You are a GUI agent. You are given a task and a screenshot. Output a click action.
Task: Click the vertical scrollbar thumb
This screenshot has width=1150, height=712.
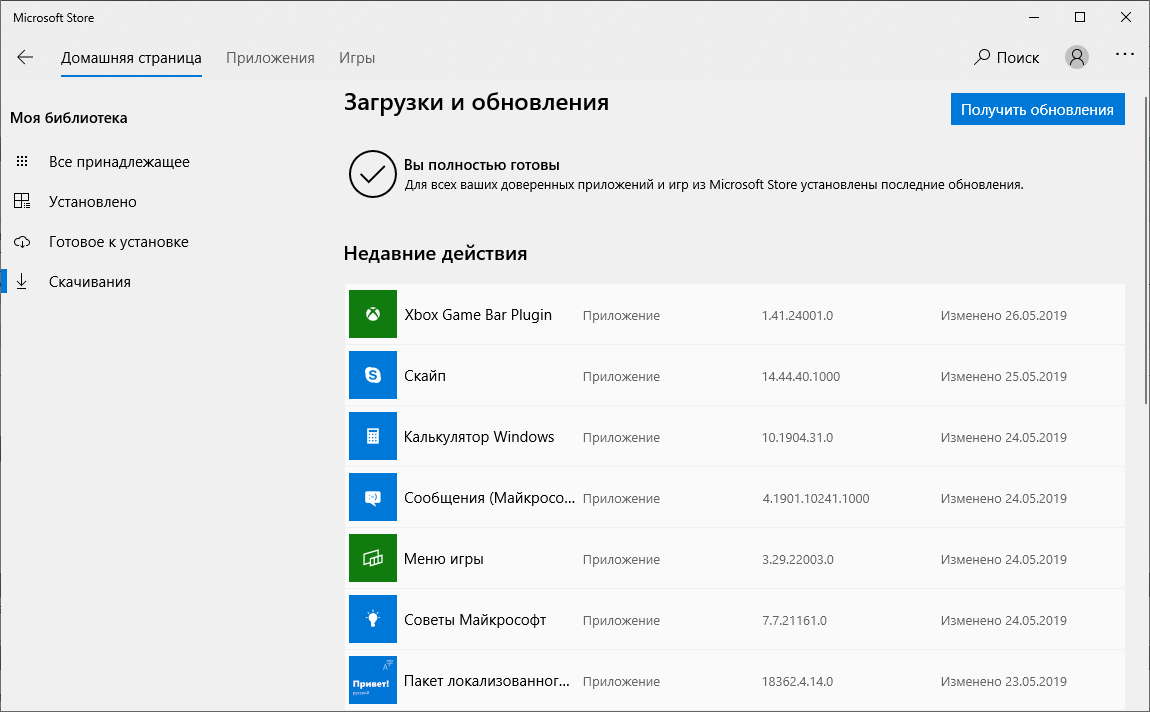[1146, 249]
